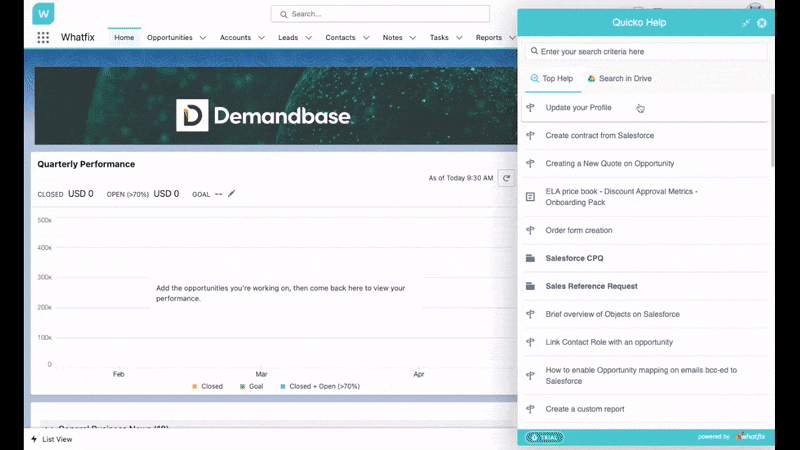Screen dimensions: 800x450
Task: Open the Notes tab
Action: (392, 38)
